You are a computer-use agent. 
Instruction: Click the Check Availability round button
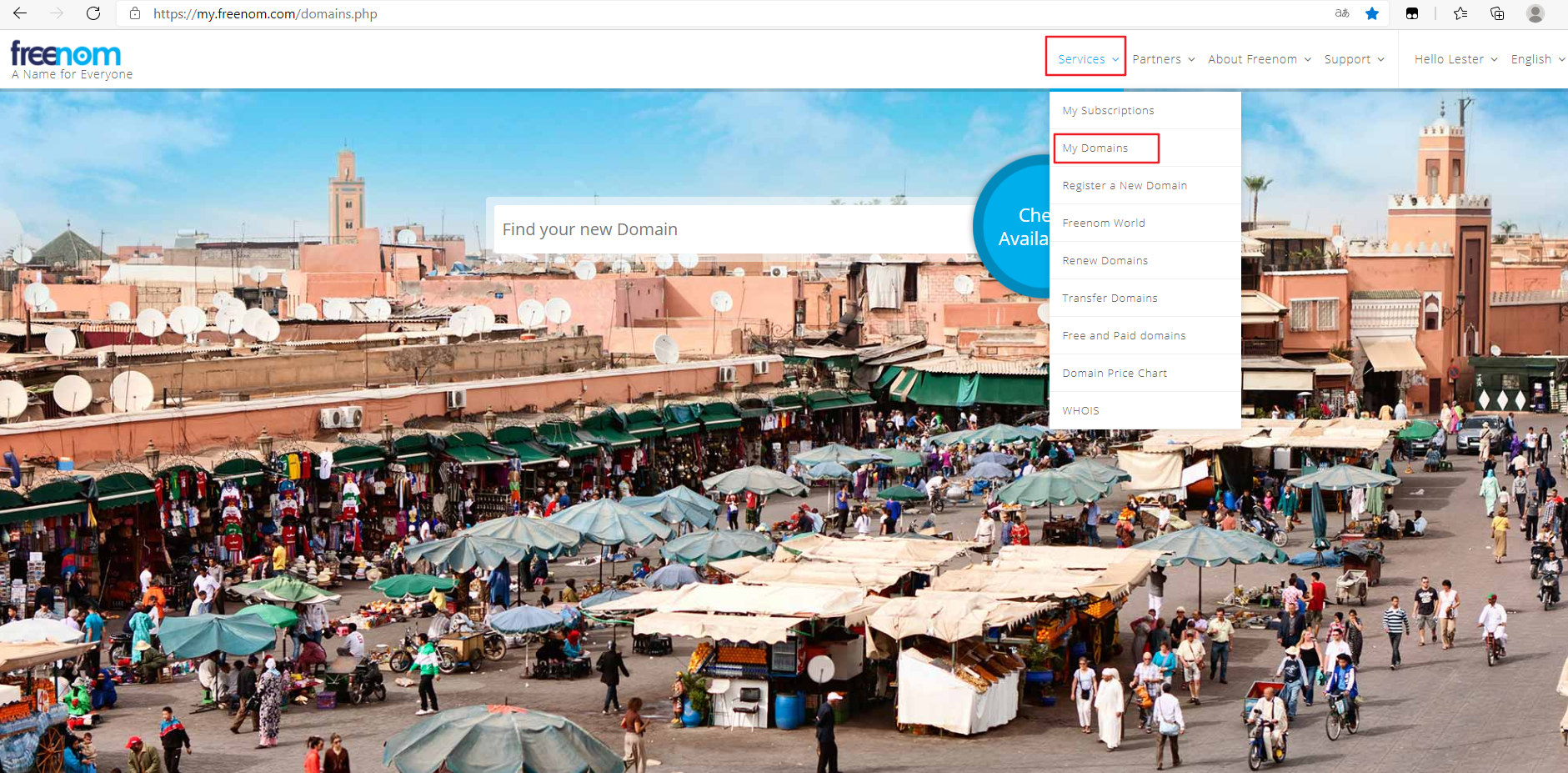[x=1013, y=226]
